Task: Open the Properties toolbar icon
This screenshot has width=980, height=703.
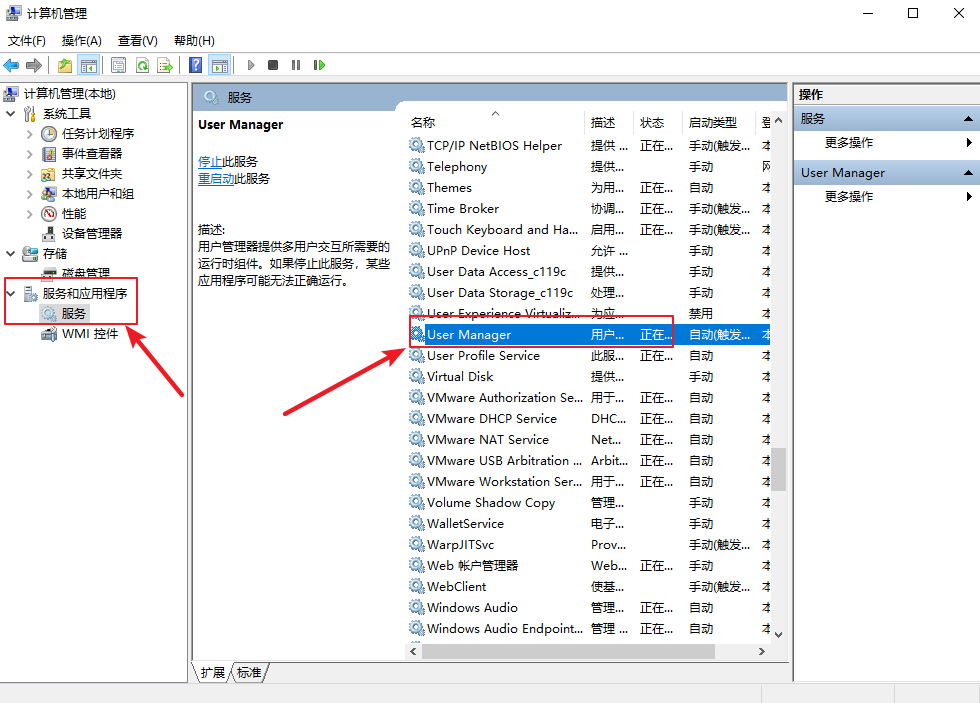Action: pyautogui.click(x=118, y=65)
